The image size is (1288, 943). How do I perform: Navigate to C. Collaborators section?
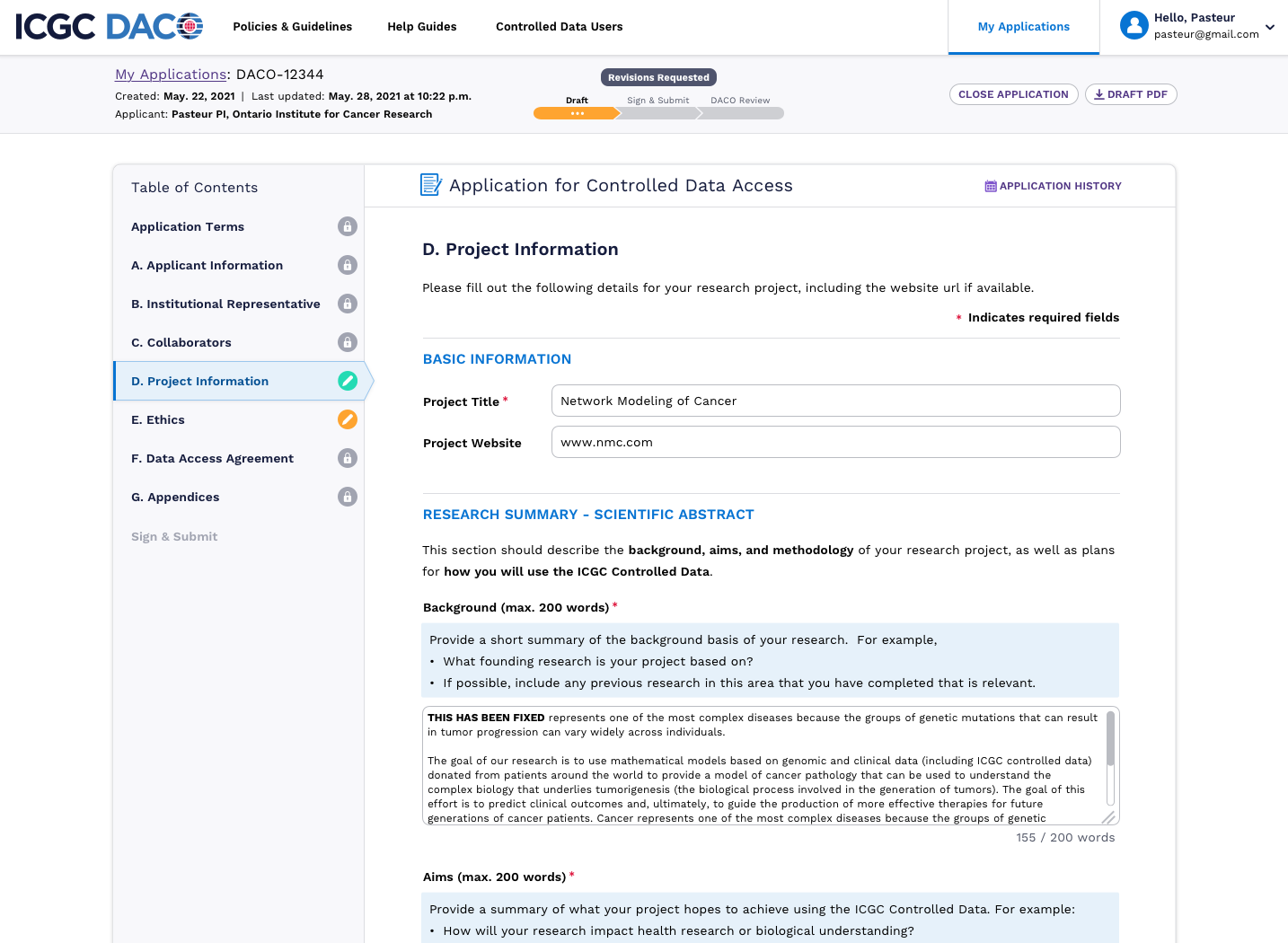181,343
